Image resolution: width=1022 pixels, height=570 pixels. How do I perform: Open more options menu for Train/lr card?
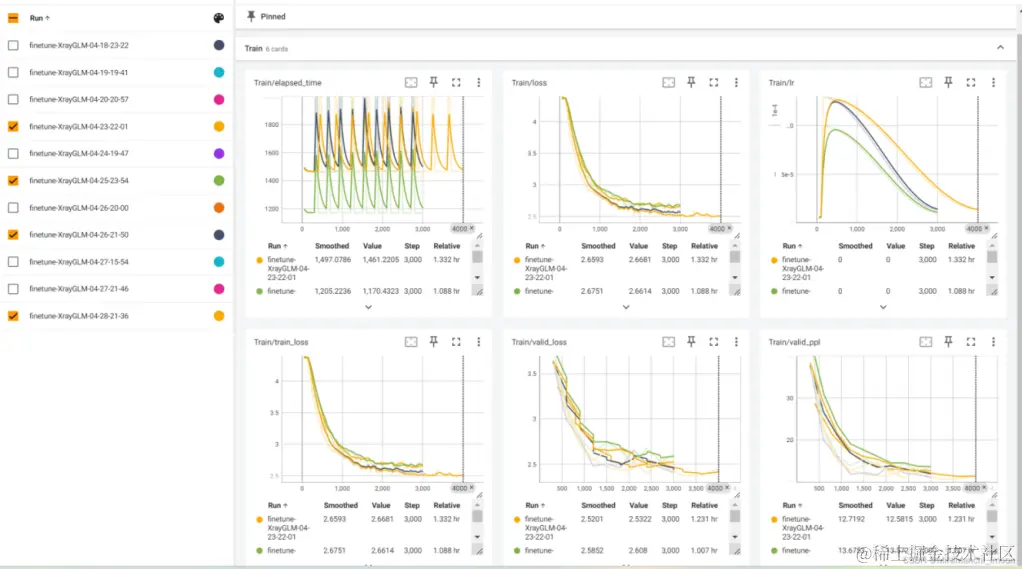click(993, 82)
